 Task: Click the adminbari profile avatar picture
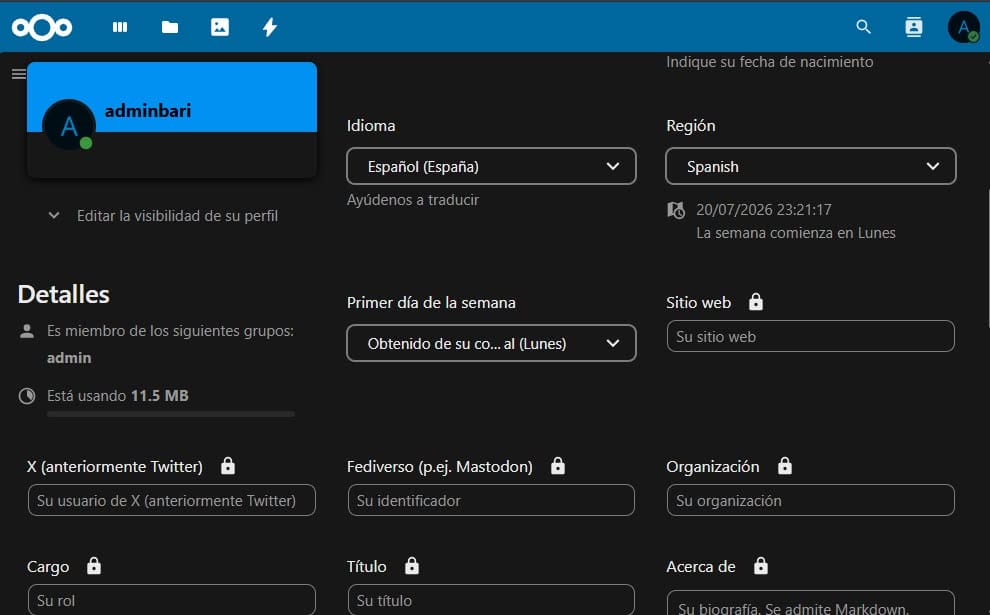(x=69, y=125)
